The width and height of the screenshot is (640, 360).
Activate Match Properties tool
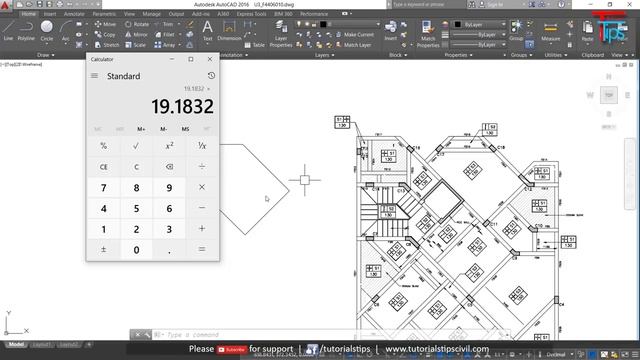tap(428, 33)
